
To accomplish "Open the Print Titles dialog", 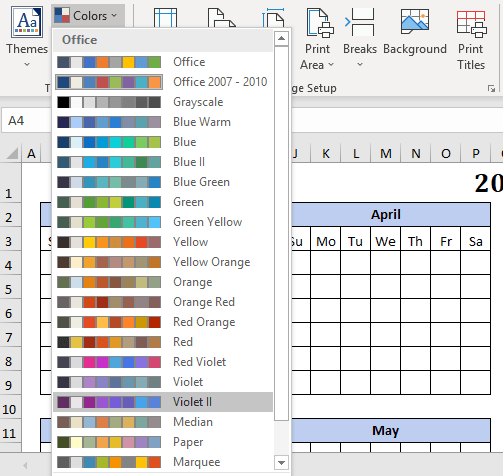I will (471, 38).
